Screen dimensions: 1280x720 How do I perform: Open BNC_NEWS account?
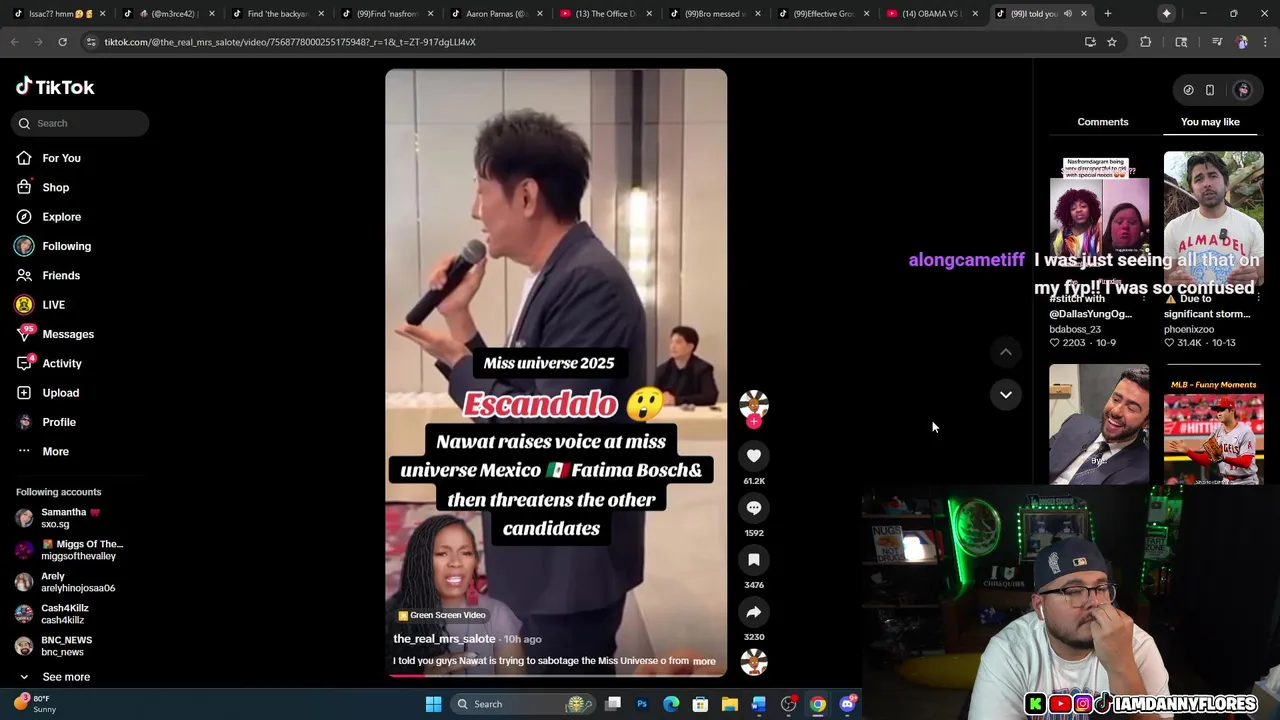pos(55,646)
